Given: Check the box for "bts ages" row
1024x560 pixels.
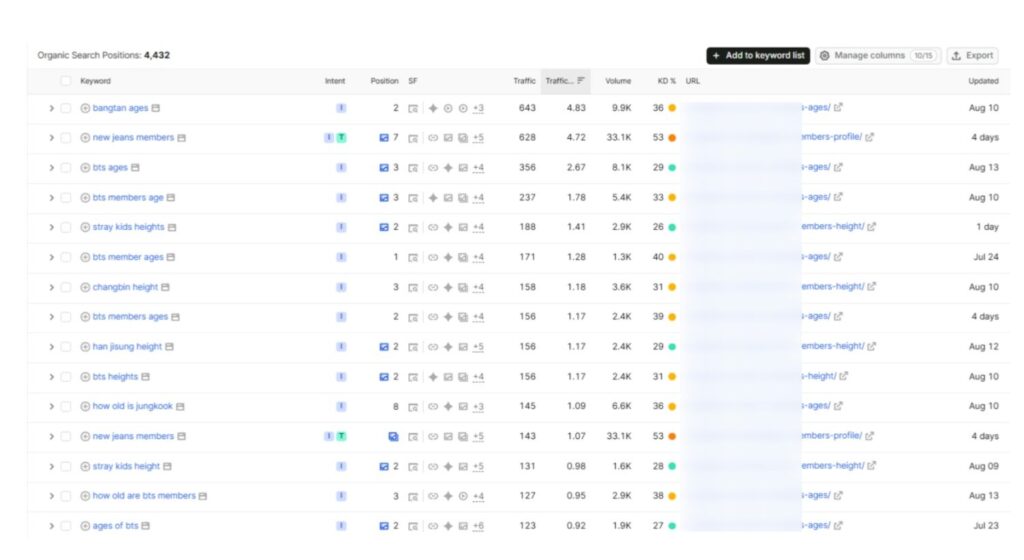Looking at the screenshot, I should tap(65, 168).
